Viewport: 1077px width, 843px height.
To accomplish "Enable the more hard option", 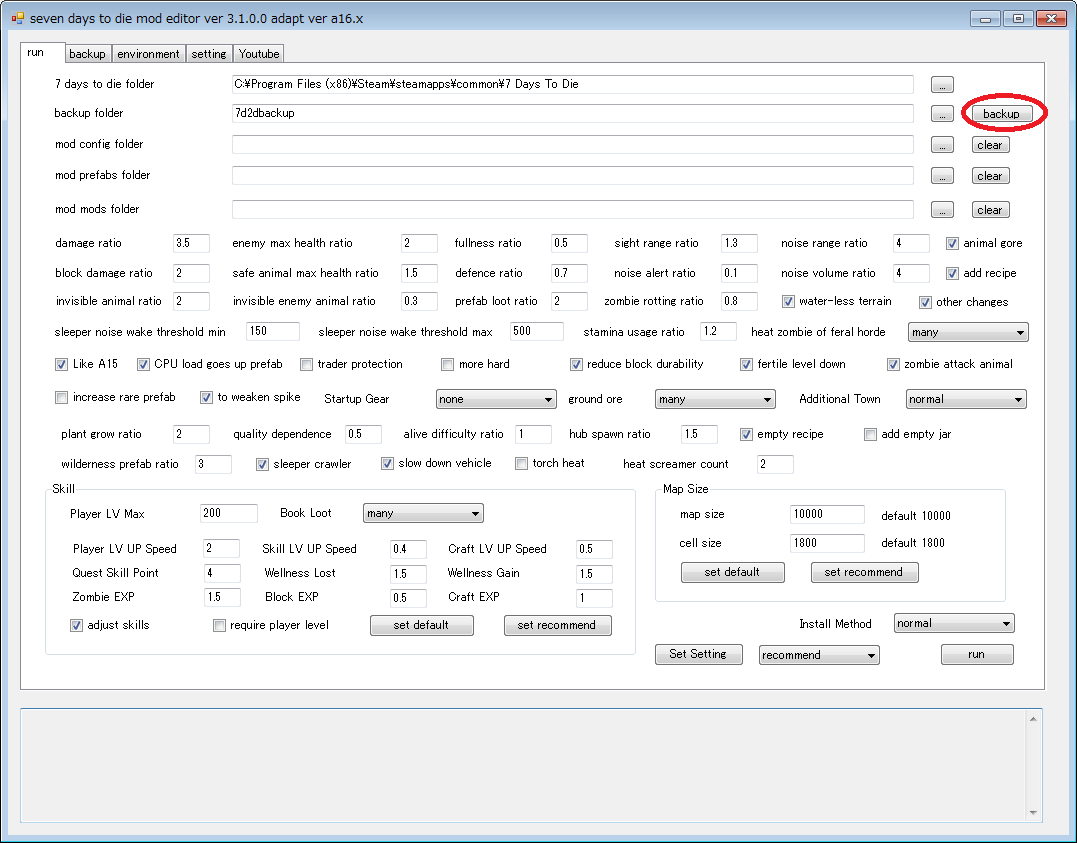I will pos(448,364).
